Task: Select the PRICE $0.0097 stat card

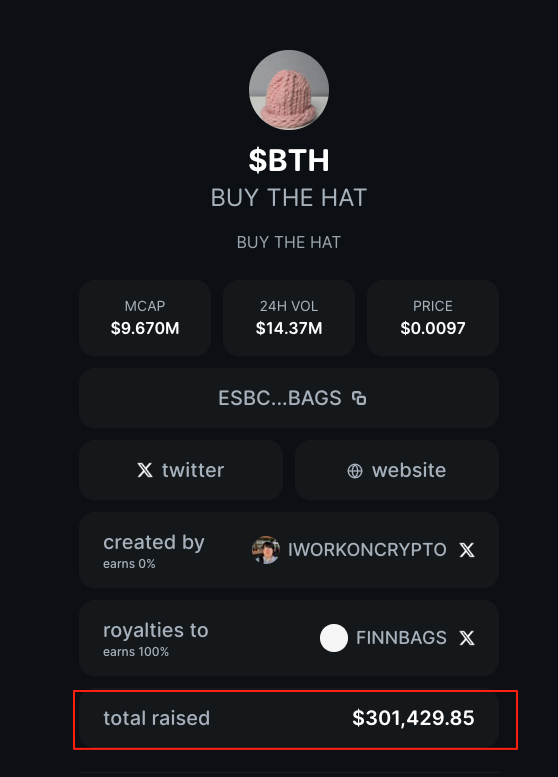Action: 433,318
